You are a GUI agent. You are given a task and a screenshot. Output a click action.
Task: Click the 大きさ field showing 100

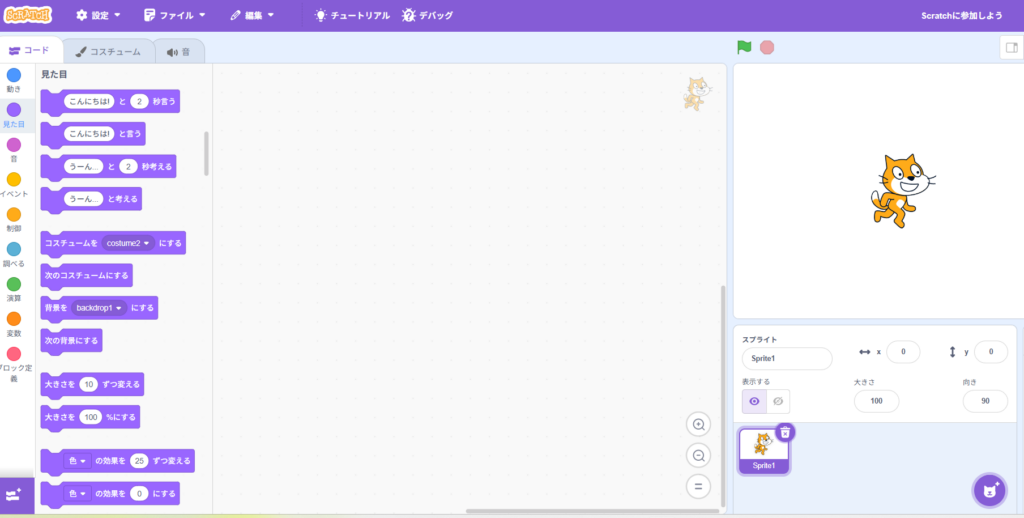(x=876, y=401)
